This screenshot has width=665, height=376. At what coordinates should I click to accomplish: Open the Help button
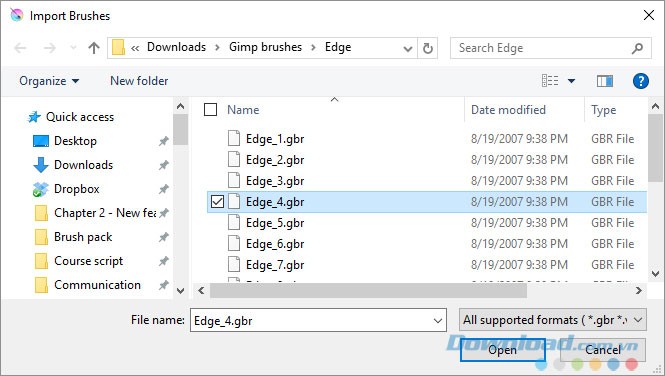(x=640, y=81)
